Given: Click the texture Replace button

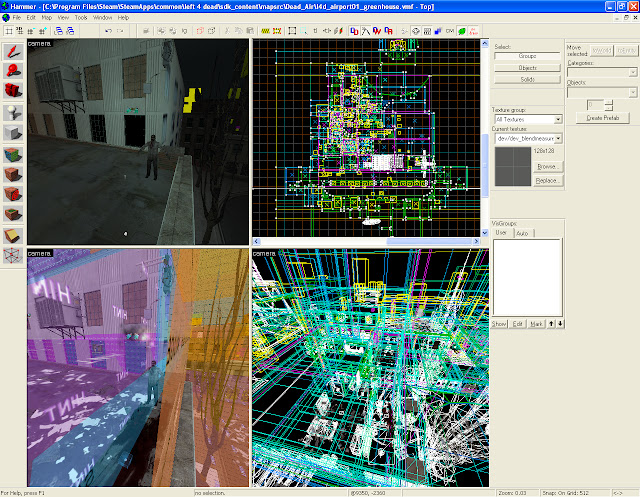Looking at the screenshot, I should (x=548, y=181).
